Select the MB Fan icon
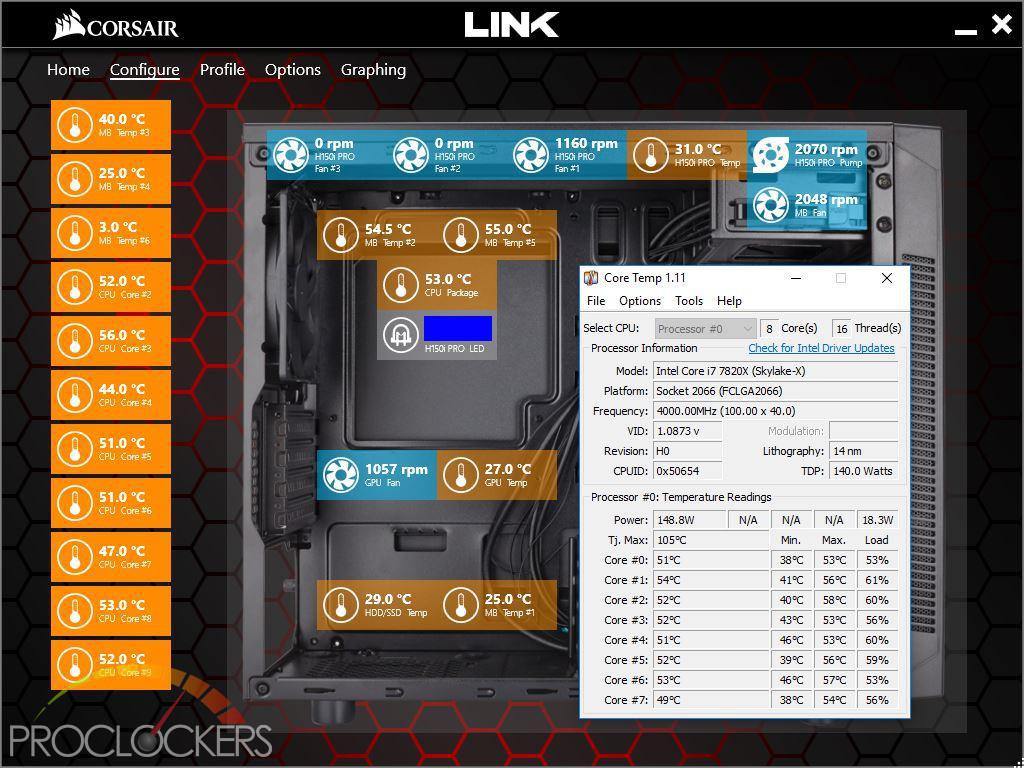 (x=770, y=205)
